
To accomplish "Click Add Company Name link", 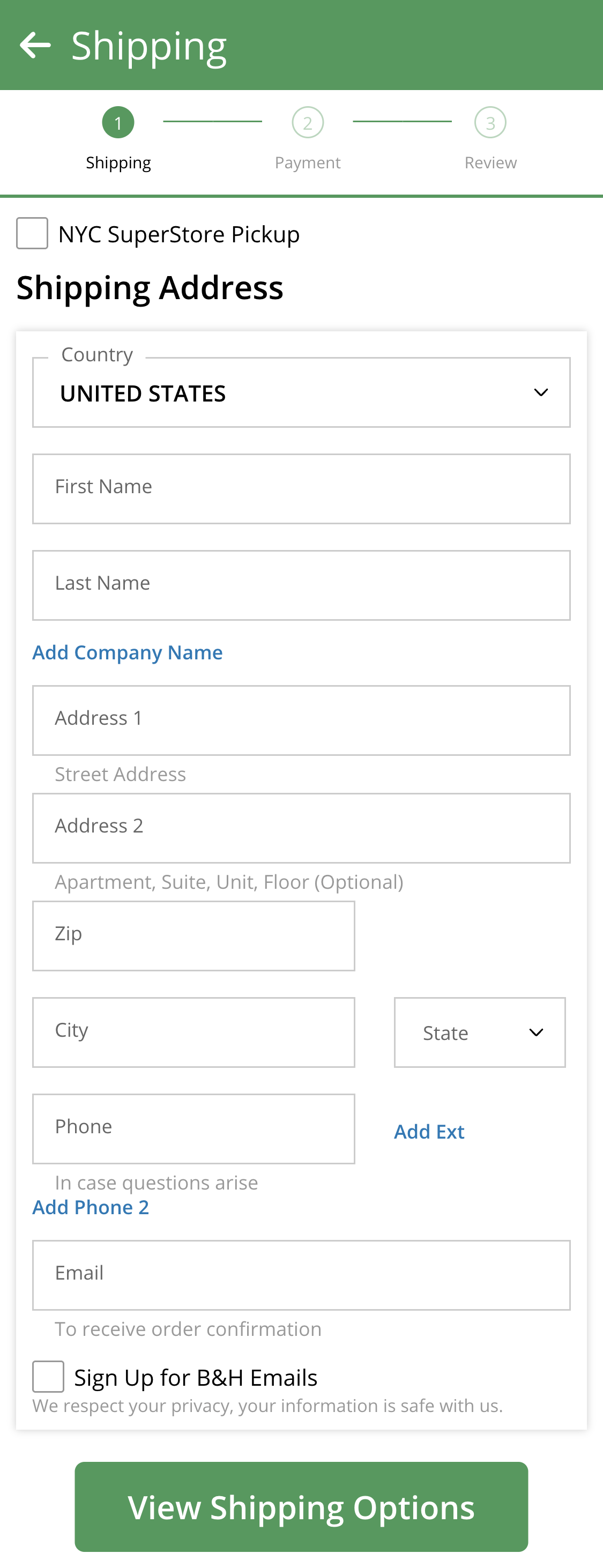I will (127, 652).
